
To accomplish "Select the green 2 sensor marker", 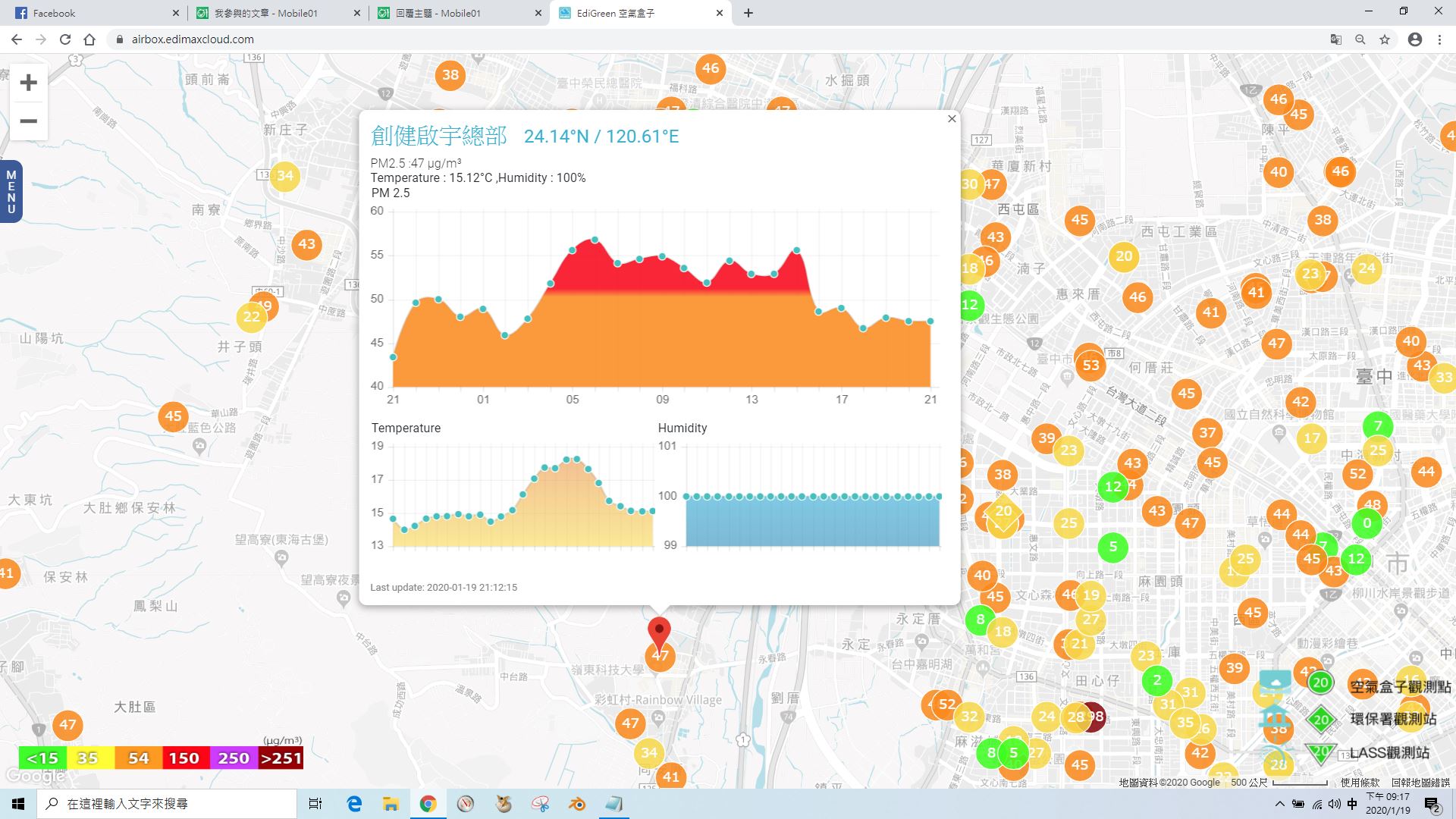I will tap(1156, 680).
